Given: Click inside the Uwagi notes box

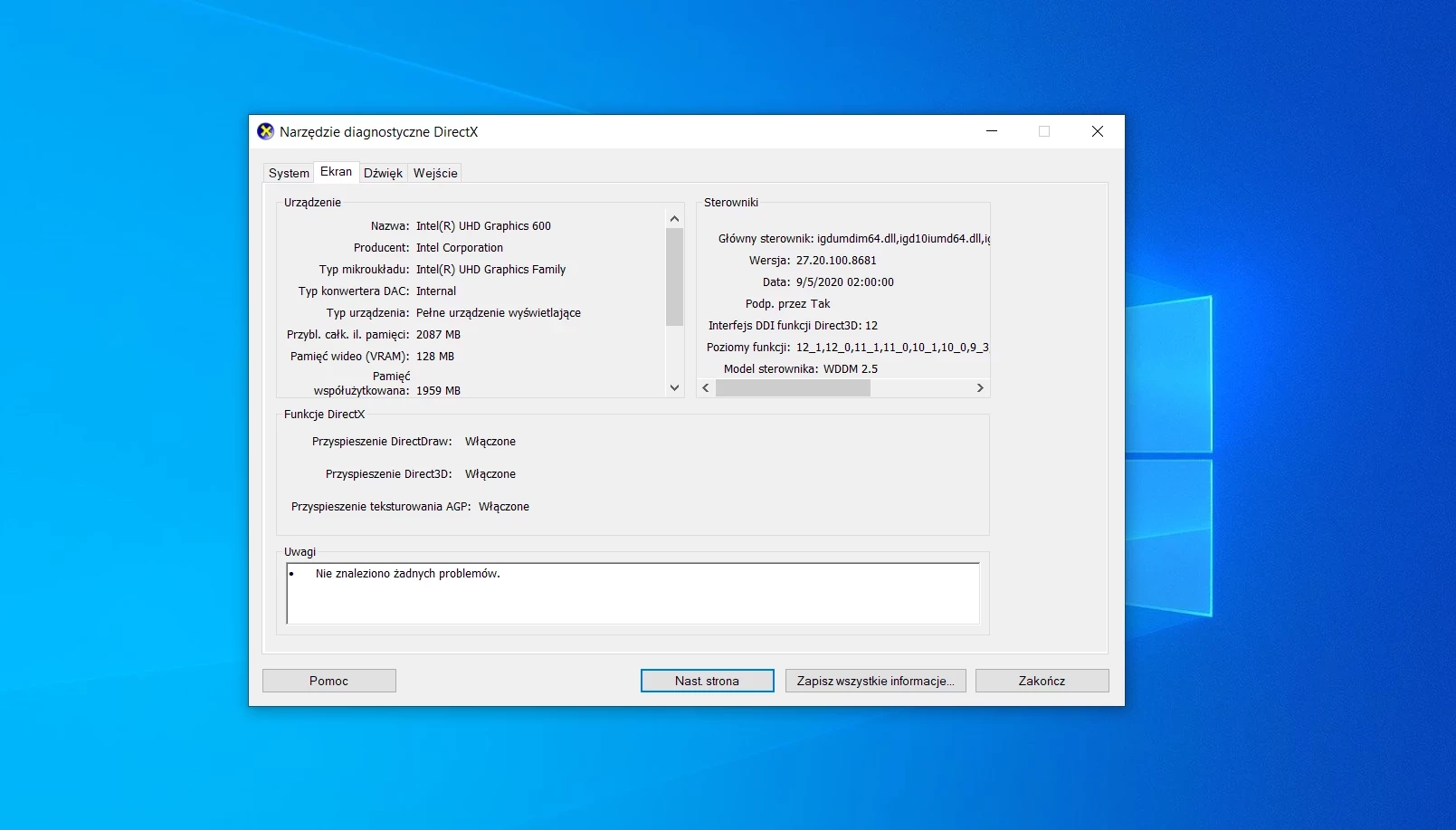Looking at the screenshot, I should coord(633,593).
